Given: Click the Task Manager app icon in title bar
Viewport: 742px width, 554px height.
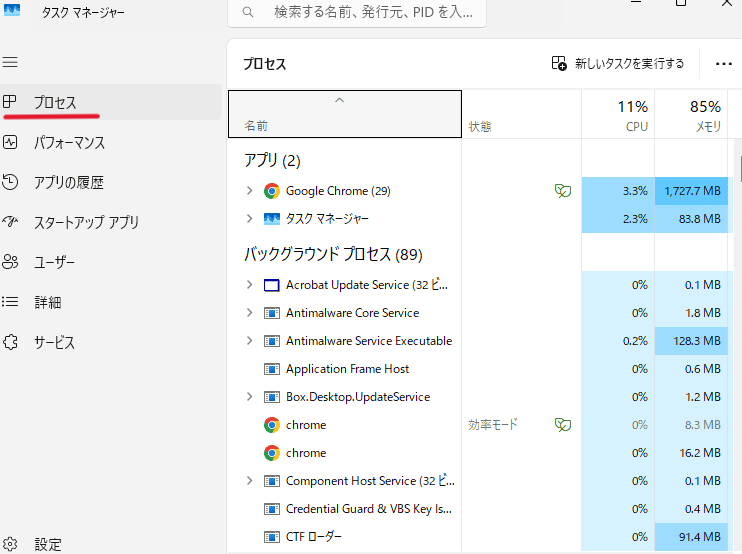Looking at the screenshot, I should tap(11, 10).
